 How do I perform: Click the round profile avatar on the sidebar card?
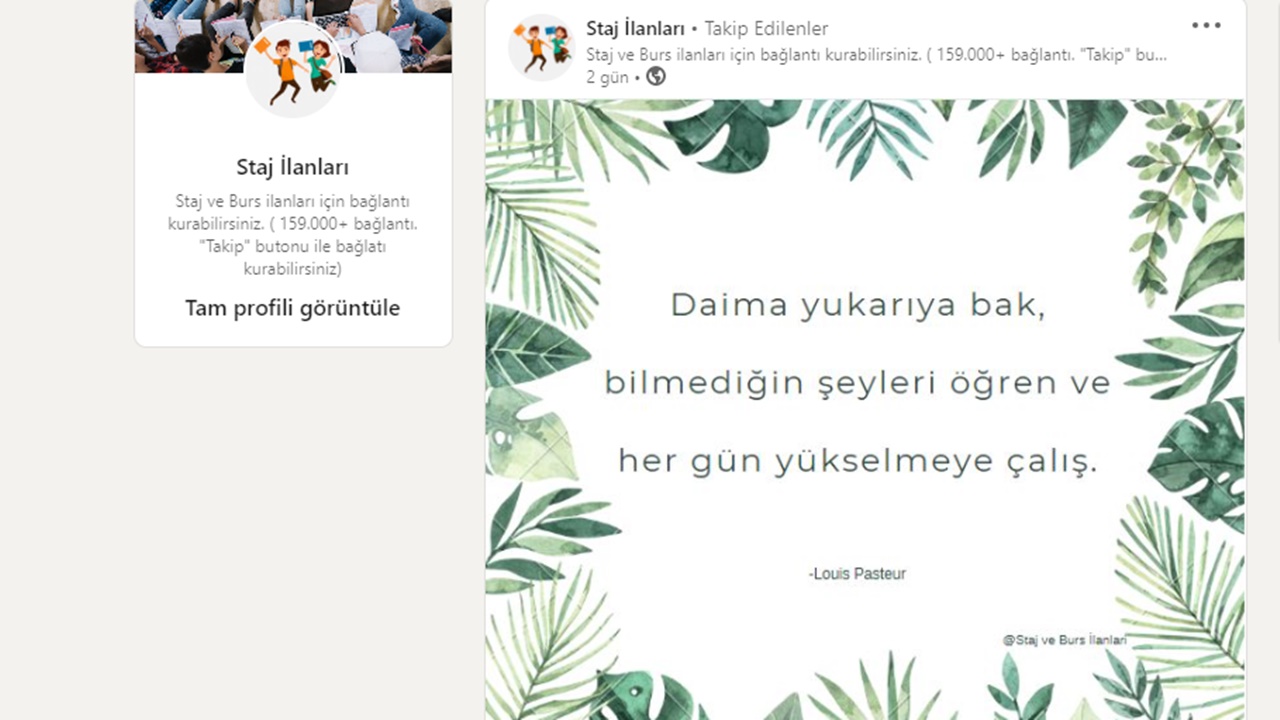click(x=293, y=68)
